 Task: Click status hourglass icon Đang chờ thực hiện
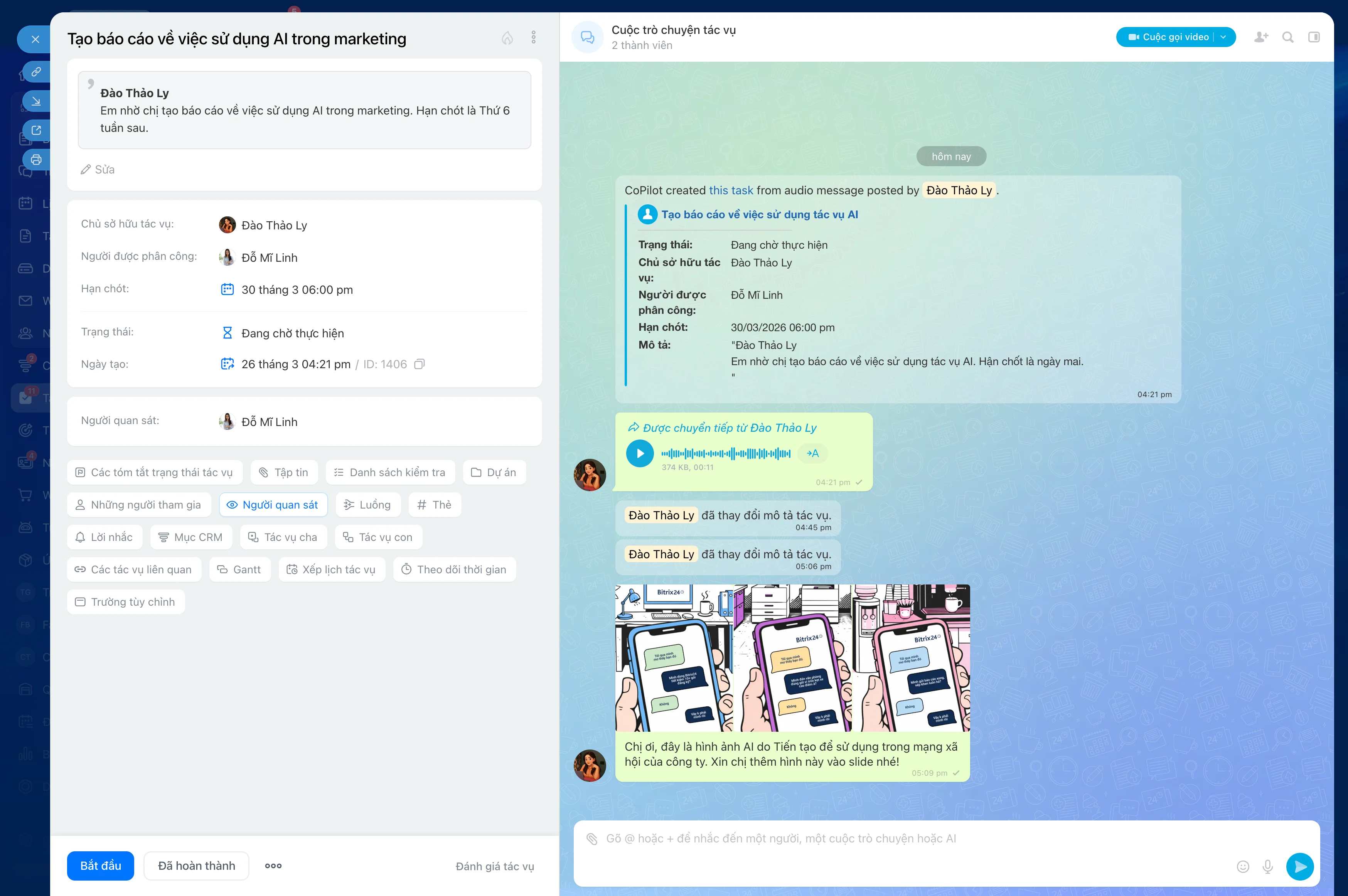pyautogui.click(x=227, y=333)
